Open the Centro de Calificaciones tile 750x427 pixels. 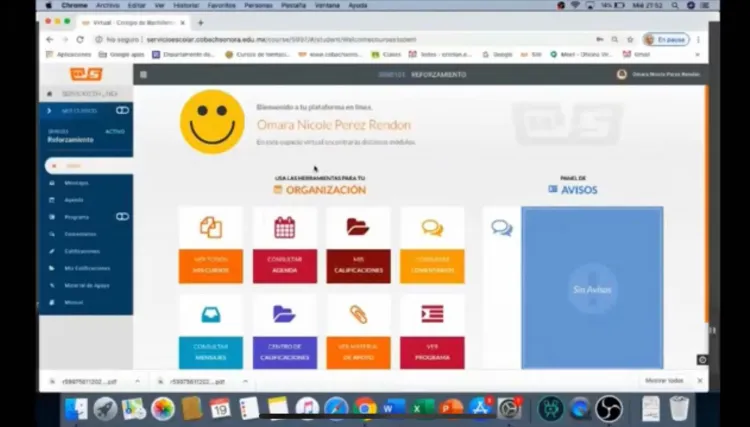284,330
